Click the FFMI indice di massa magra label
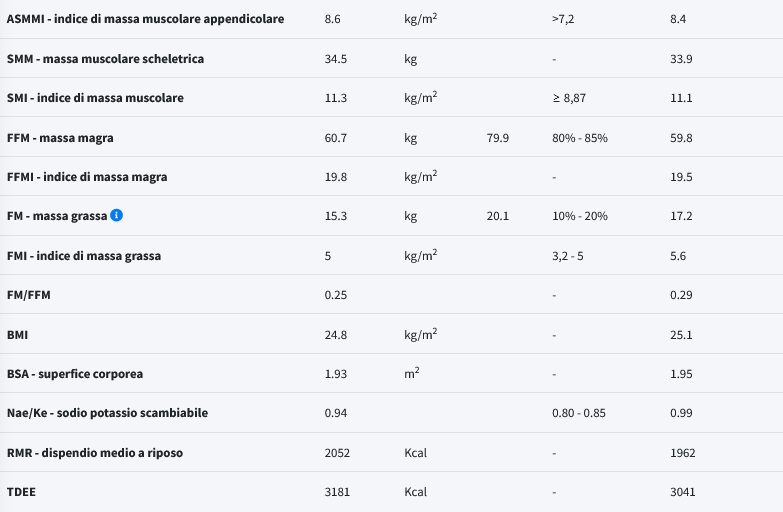 (x=87, y=177)
